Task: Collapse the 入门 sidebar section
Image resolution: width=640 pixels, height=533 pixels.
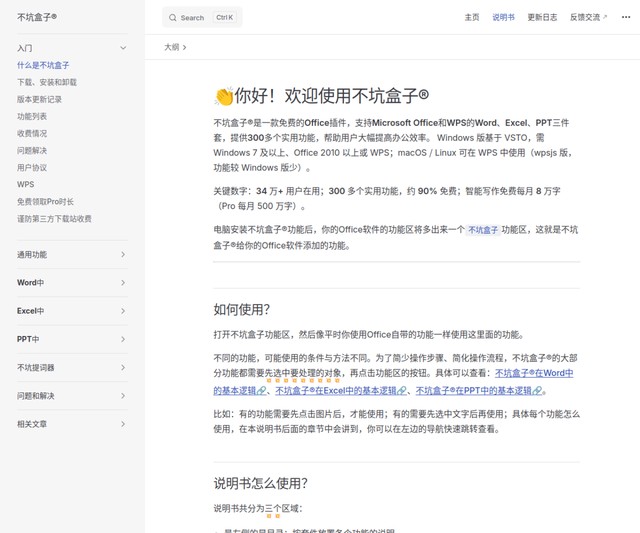Action: coord(123,48)
